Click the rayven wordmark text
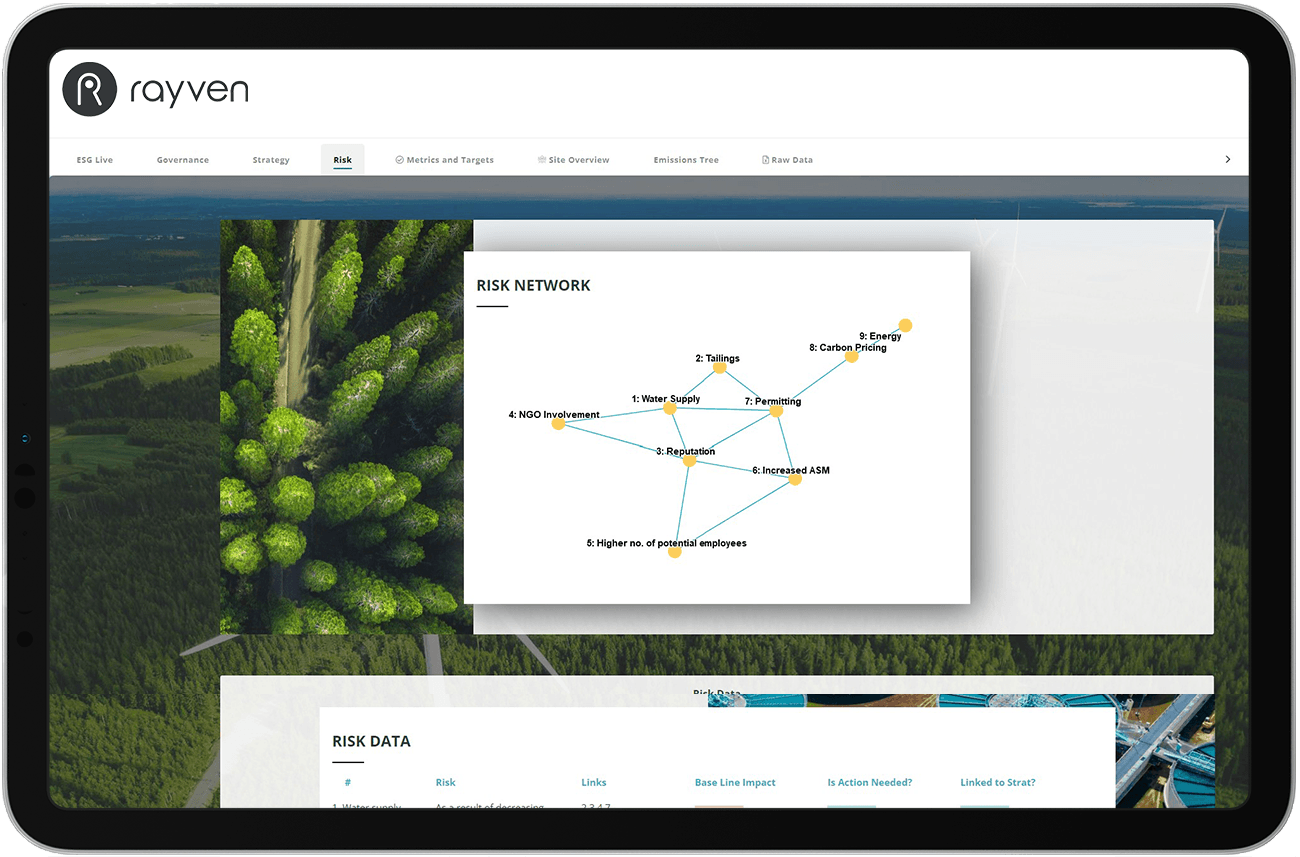 189,91
